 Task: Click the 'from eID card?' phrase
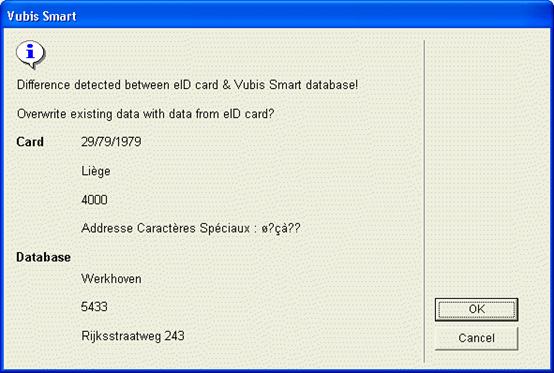(240, 114)
